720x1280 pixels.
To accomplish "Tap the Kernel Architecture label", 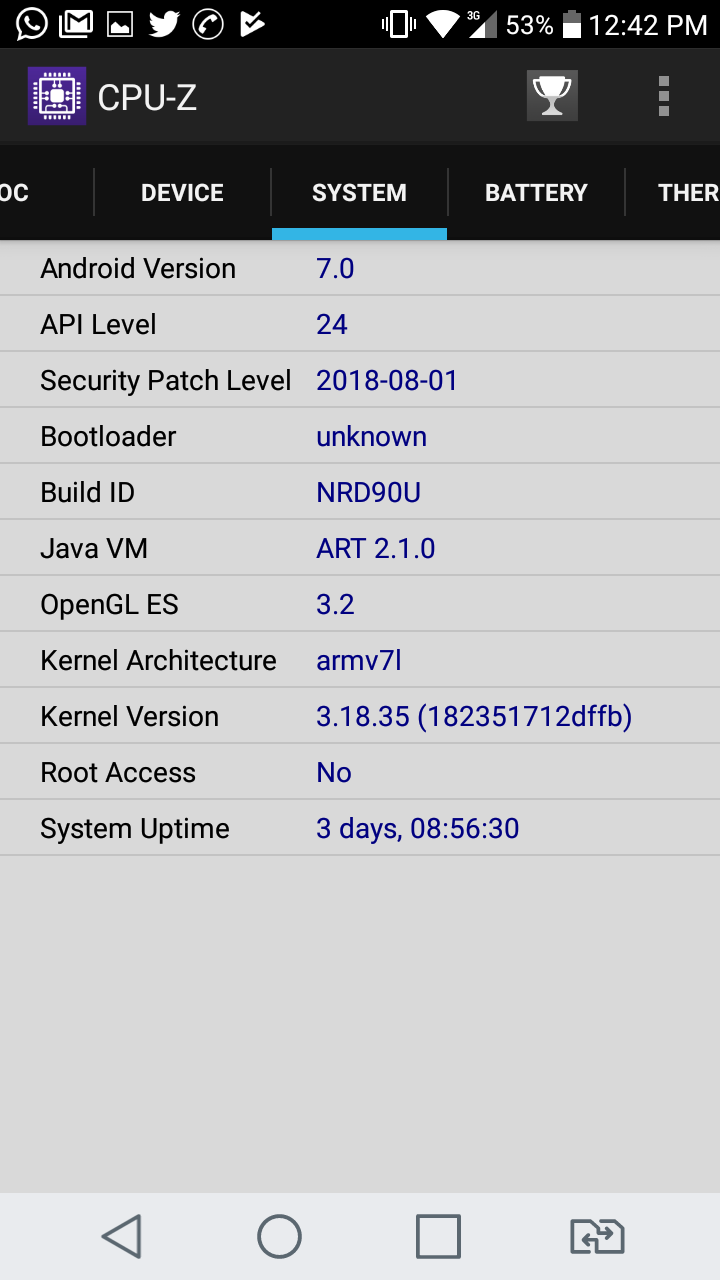I will click(158, 660).
